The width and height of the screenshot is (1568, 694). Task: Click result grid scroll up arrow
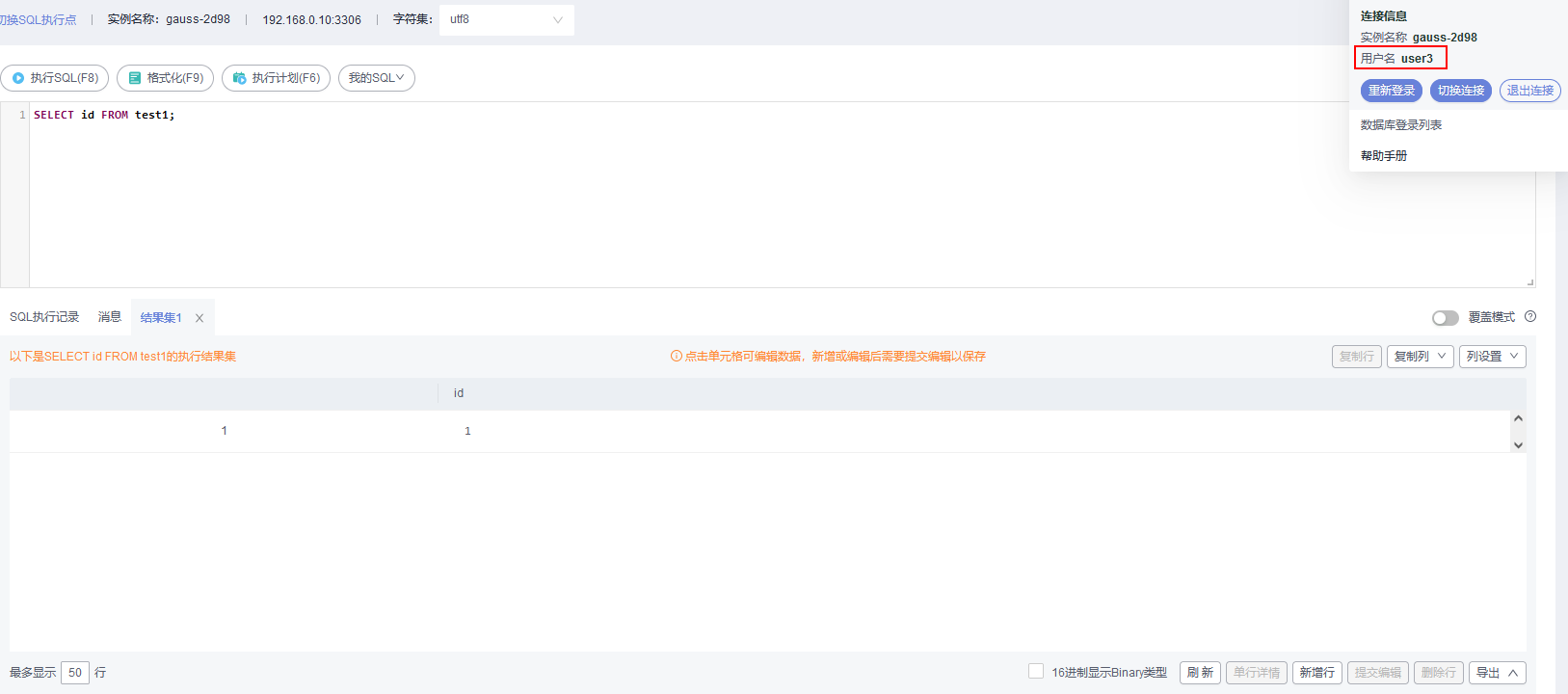coord(1518,418)
